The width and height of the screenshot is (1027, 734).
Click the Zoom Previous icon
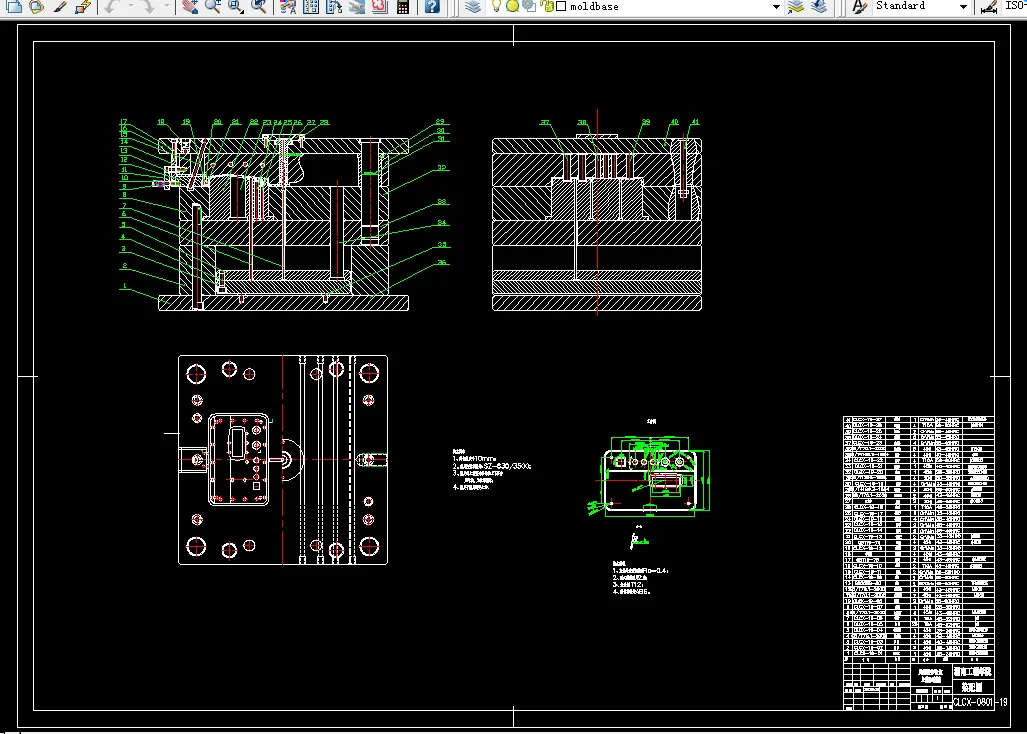tap(259, 6)
